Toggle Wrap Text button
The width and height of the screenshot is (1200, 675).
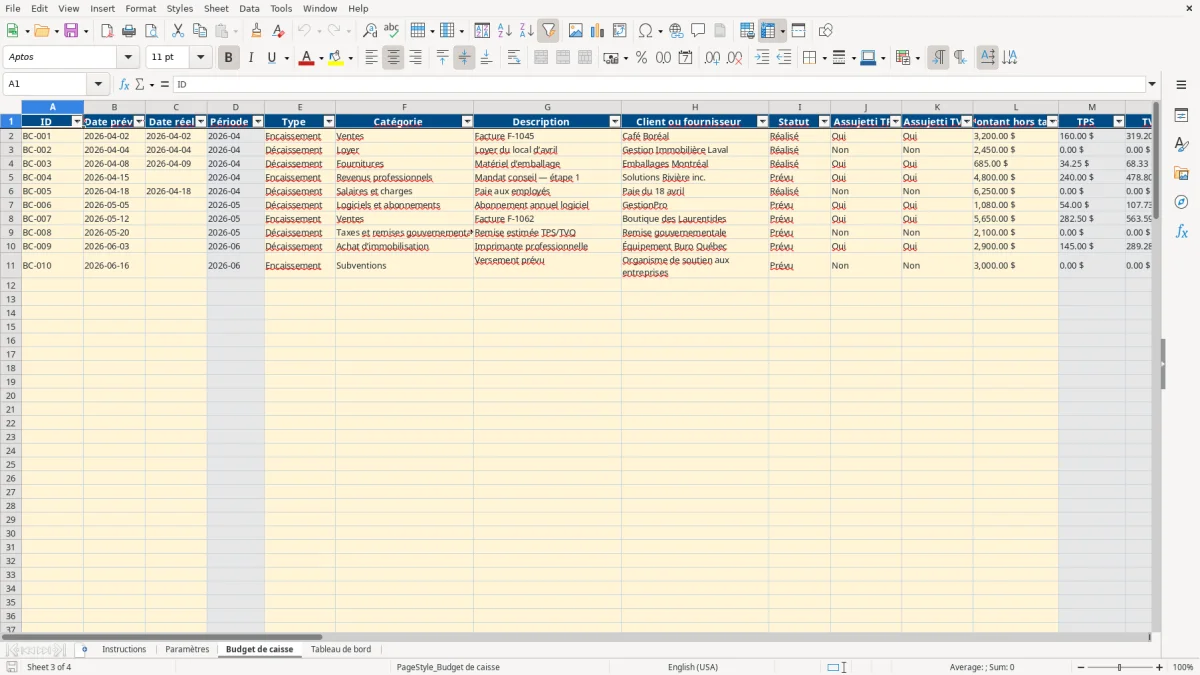click(514, 58)
